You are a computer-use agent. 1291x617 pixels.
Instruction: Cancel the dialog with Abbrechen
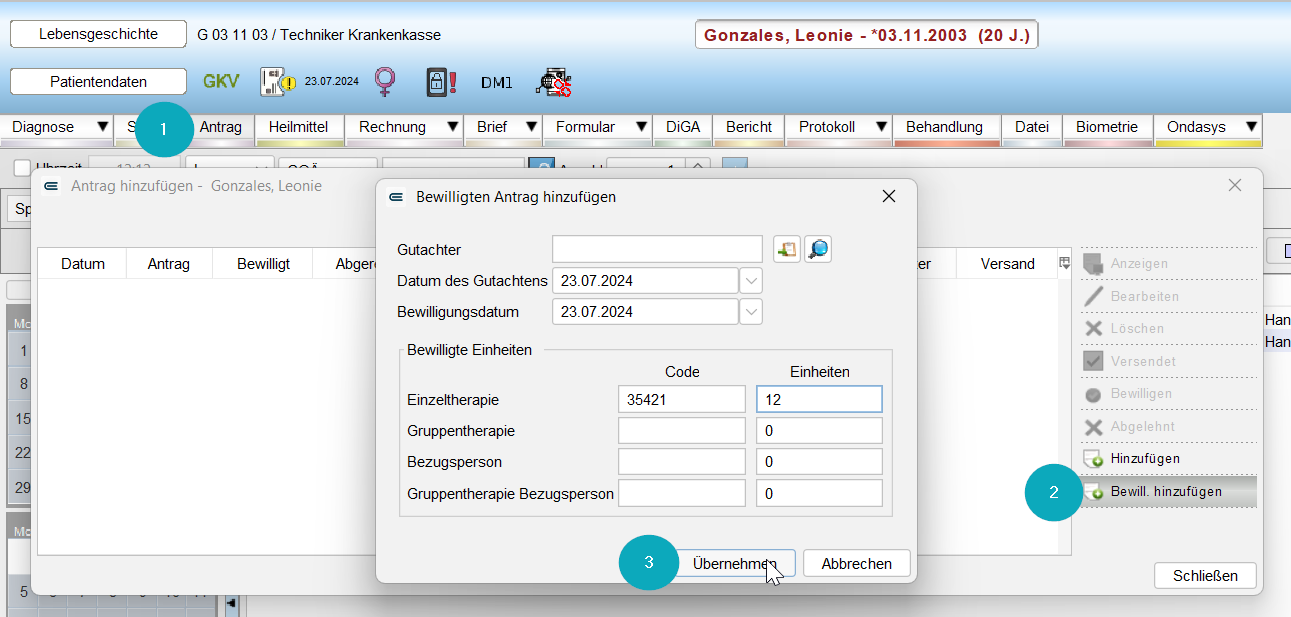click(856, 564)
